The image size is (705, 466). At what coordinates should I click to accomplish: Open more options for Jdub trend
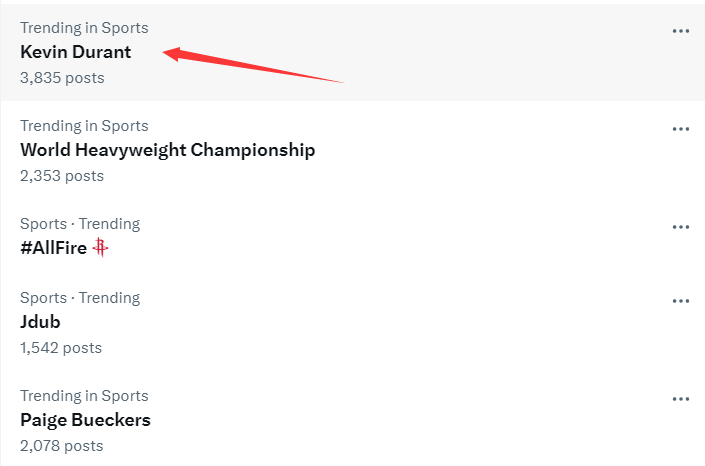(681, 301)
